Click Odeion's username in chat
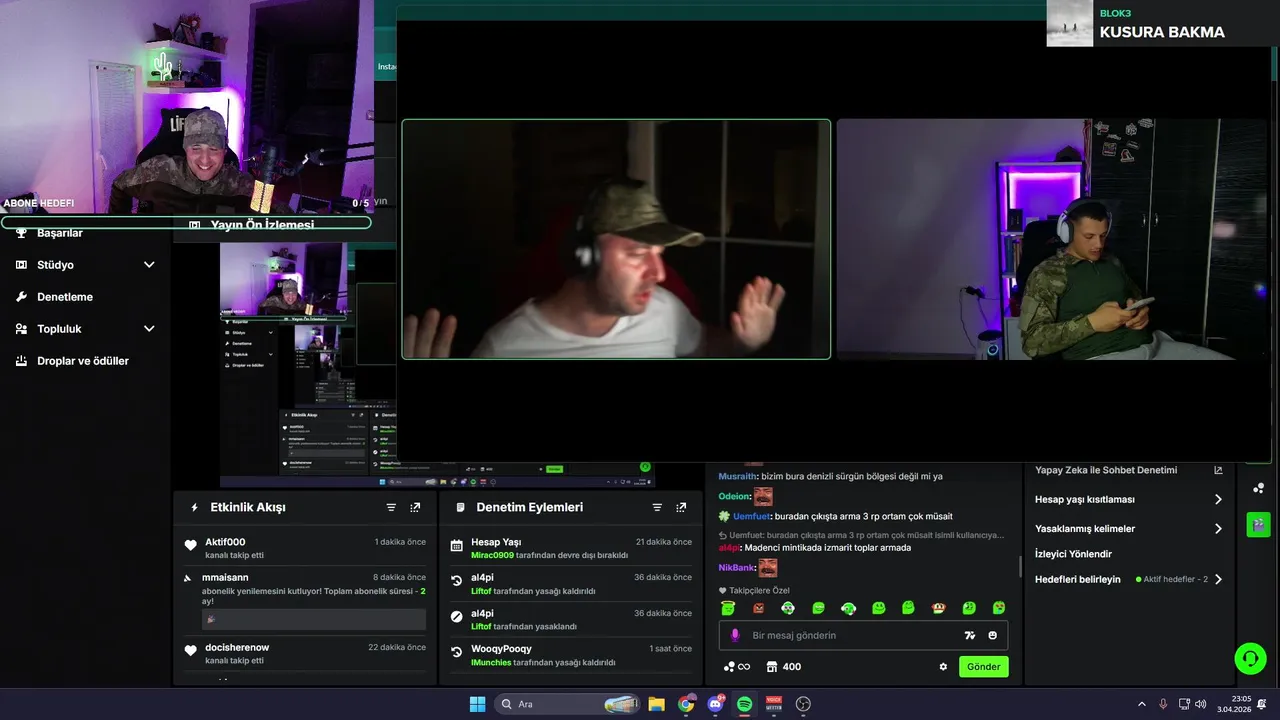This screenshot has width=1280, height=720. pos(734,496)
